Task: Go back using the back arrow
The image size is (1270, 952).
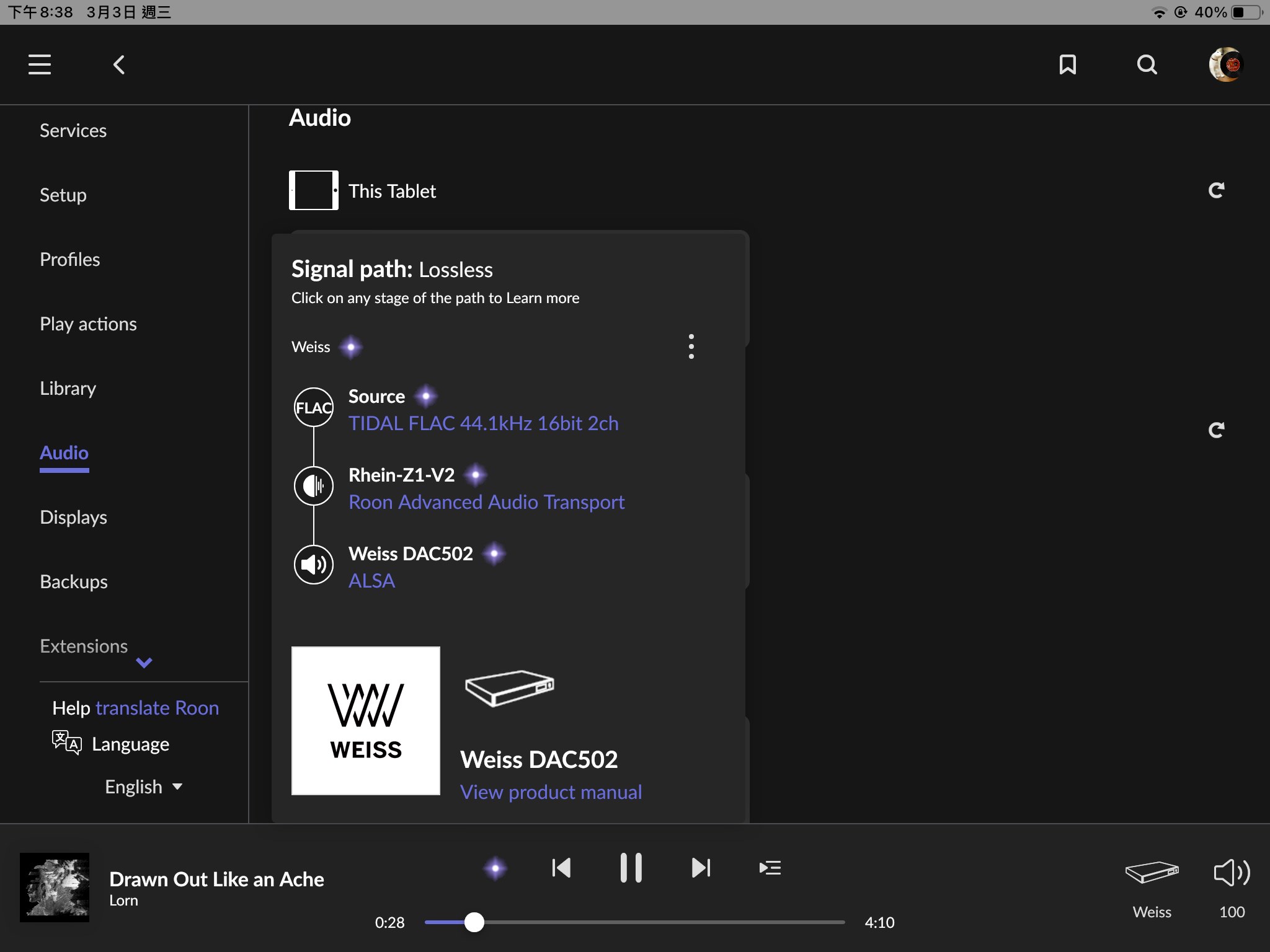Action: [119, 64]
